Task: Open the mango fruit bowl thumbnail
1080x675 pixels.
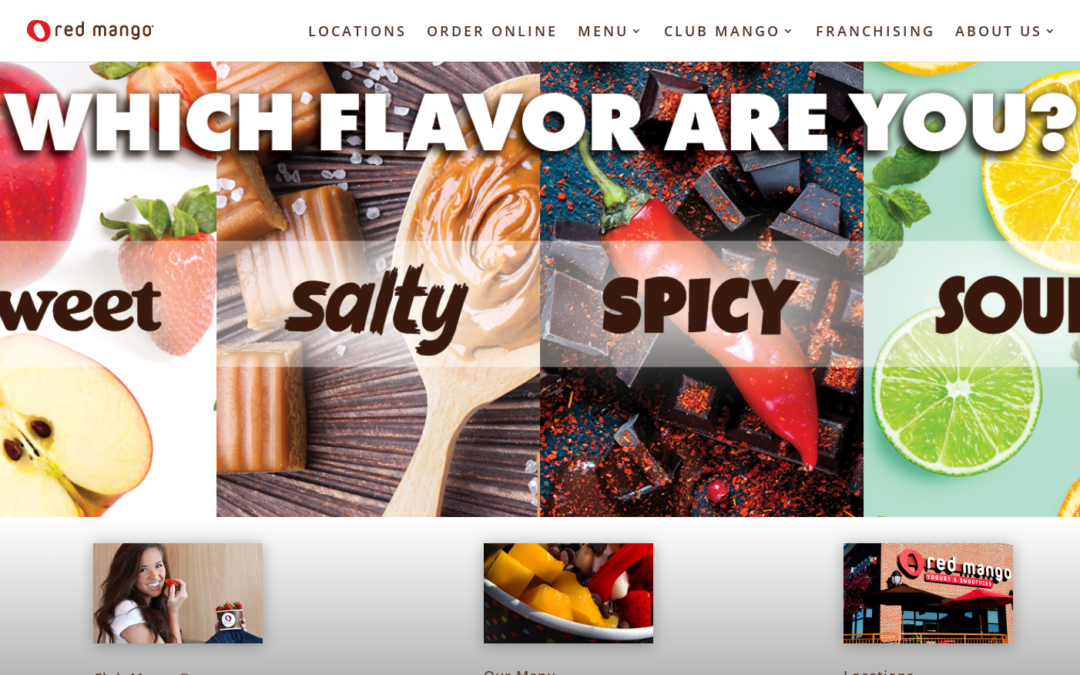Action: pyautogui.click(x=568, y=593)
